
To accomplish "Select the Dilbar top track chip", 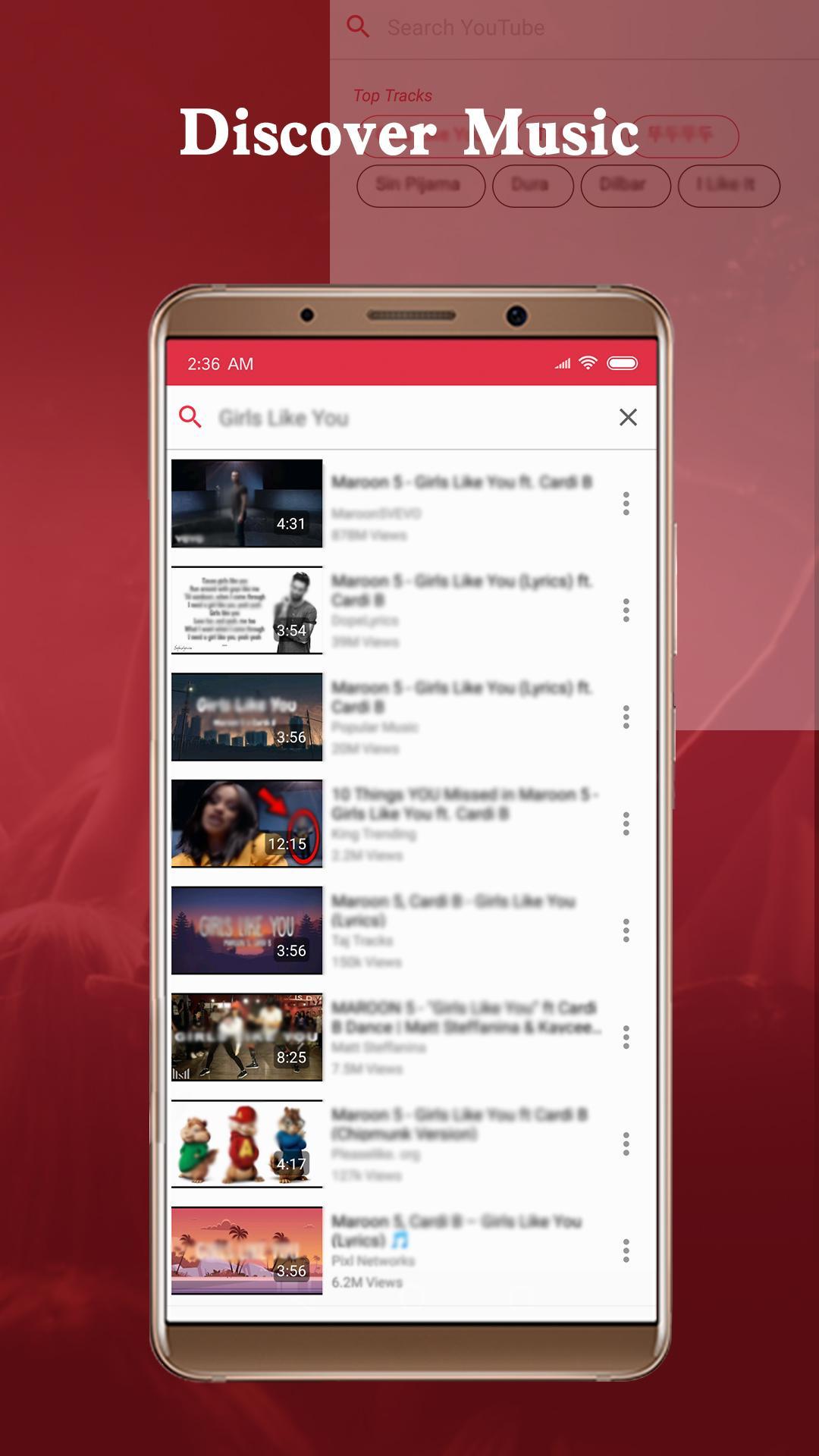I will point(626,186).
